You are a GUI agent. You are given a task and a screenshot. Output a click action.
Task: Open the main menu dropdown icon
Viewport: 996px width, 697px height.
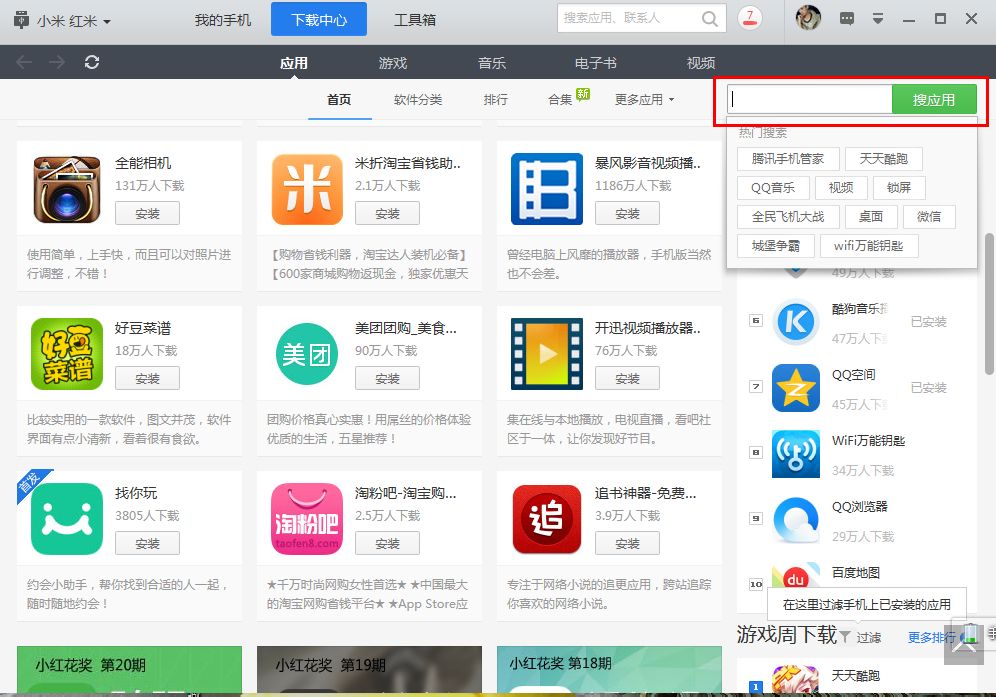tap(878, 18)
